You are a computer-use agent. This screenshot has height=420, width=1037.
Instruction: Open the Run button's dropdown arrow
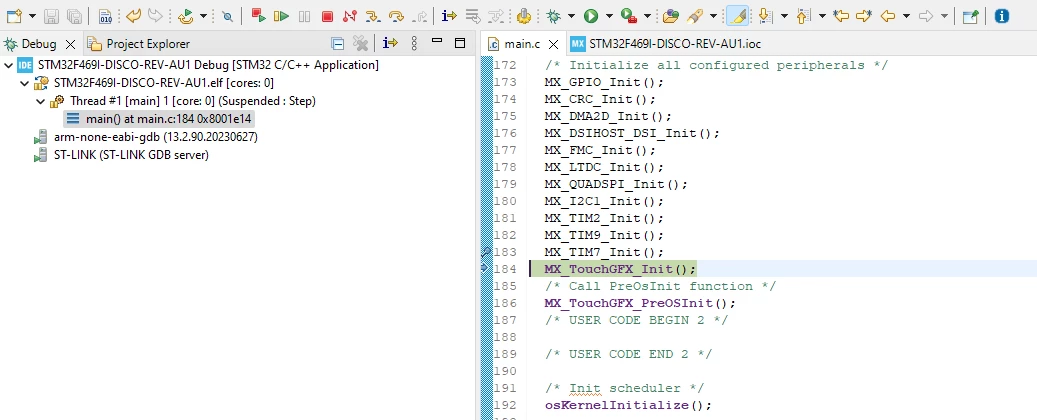tap(608, 16)
